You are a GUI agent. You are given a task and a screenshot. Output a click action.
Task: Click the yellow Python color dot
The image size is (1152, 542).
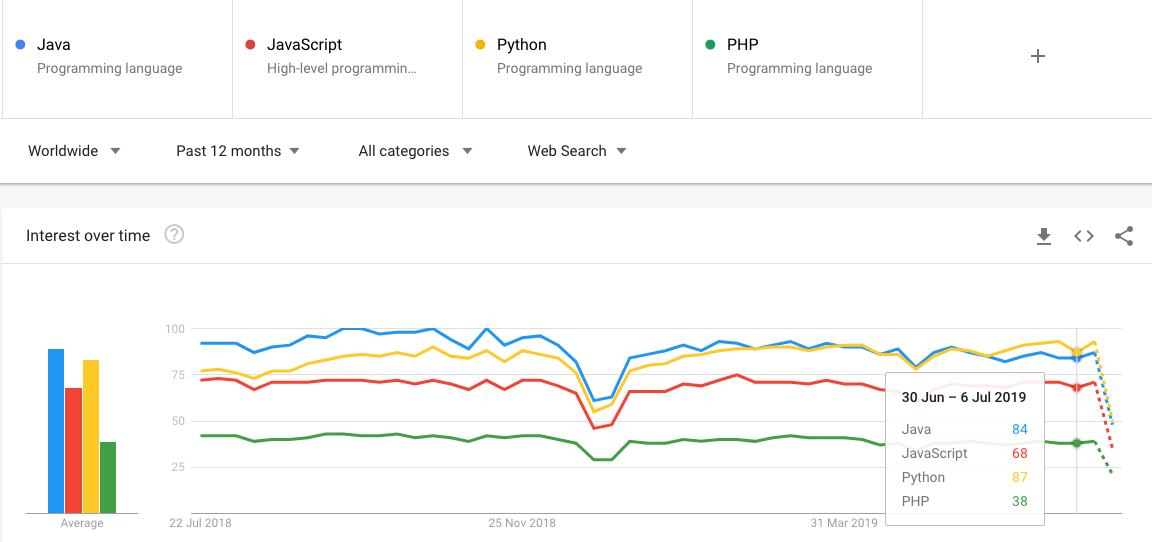coord(480,45)
